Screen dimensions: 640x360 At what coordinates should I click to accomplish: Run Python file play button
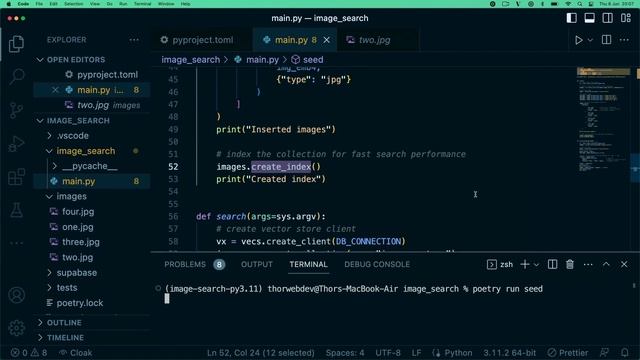(x=578, y=40)
